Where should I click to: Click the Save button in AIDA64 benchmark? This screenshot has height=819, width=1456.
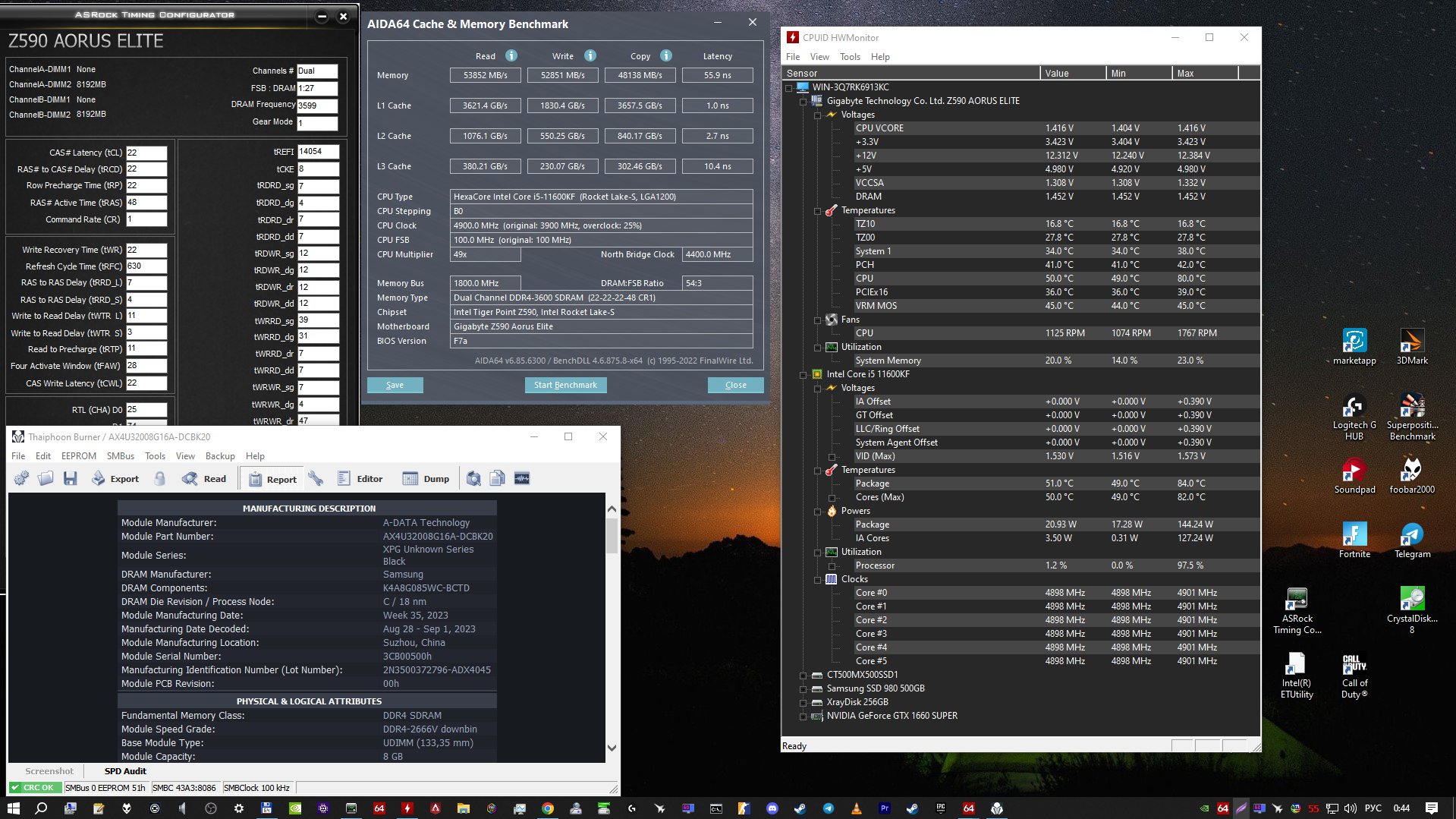coord(395,385)
